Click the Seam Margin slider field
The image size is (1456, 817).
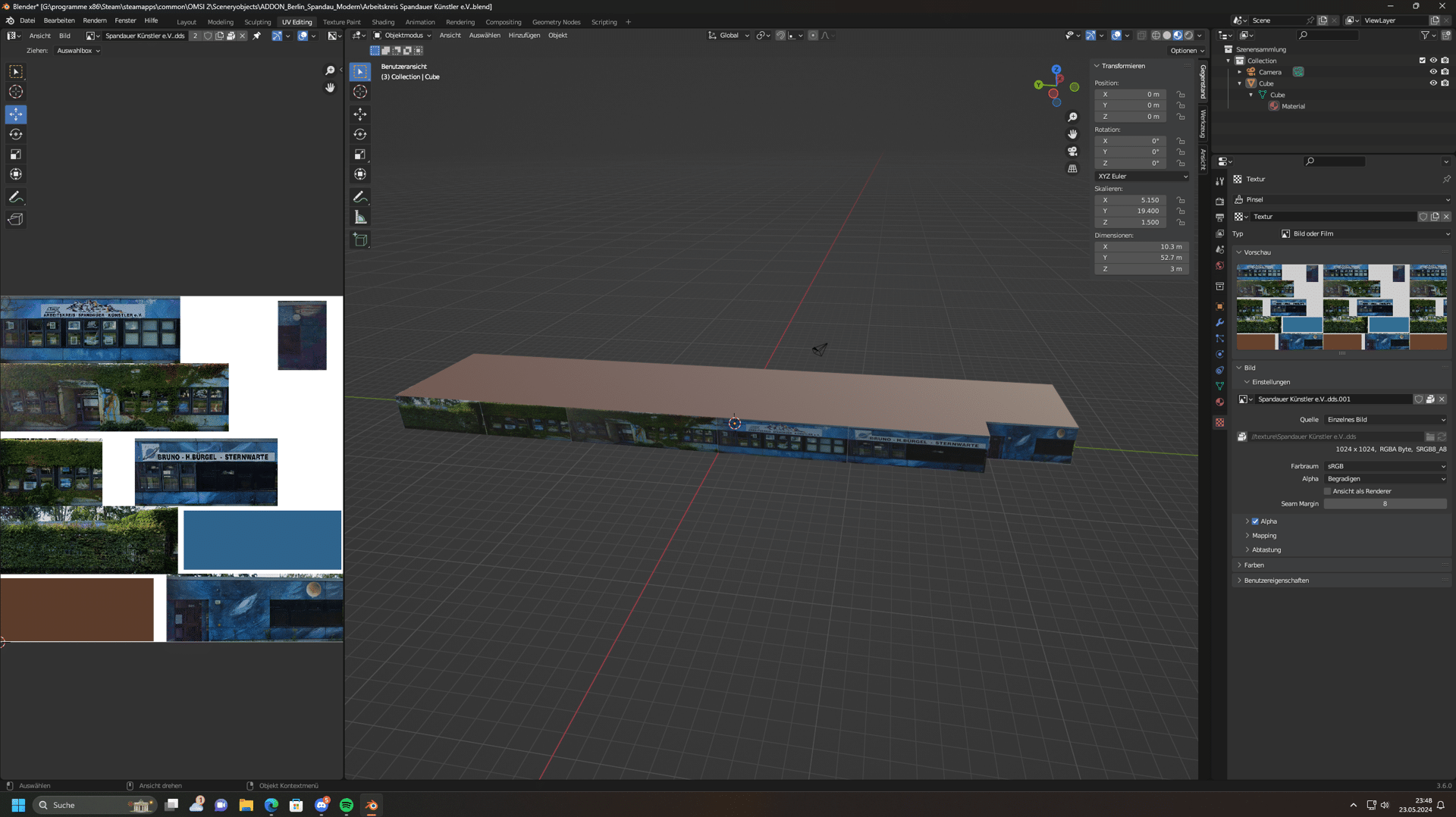tap(1385, 504)
